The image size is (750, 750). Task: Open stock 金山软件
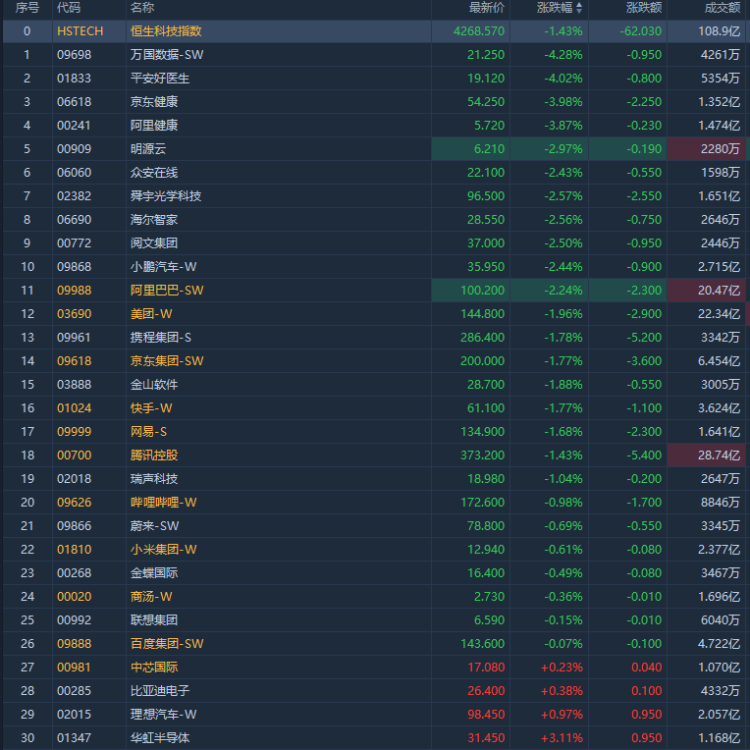(154, 385)
